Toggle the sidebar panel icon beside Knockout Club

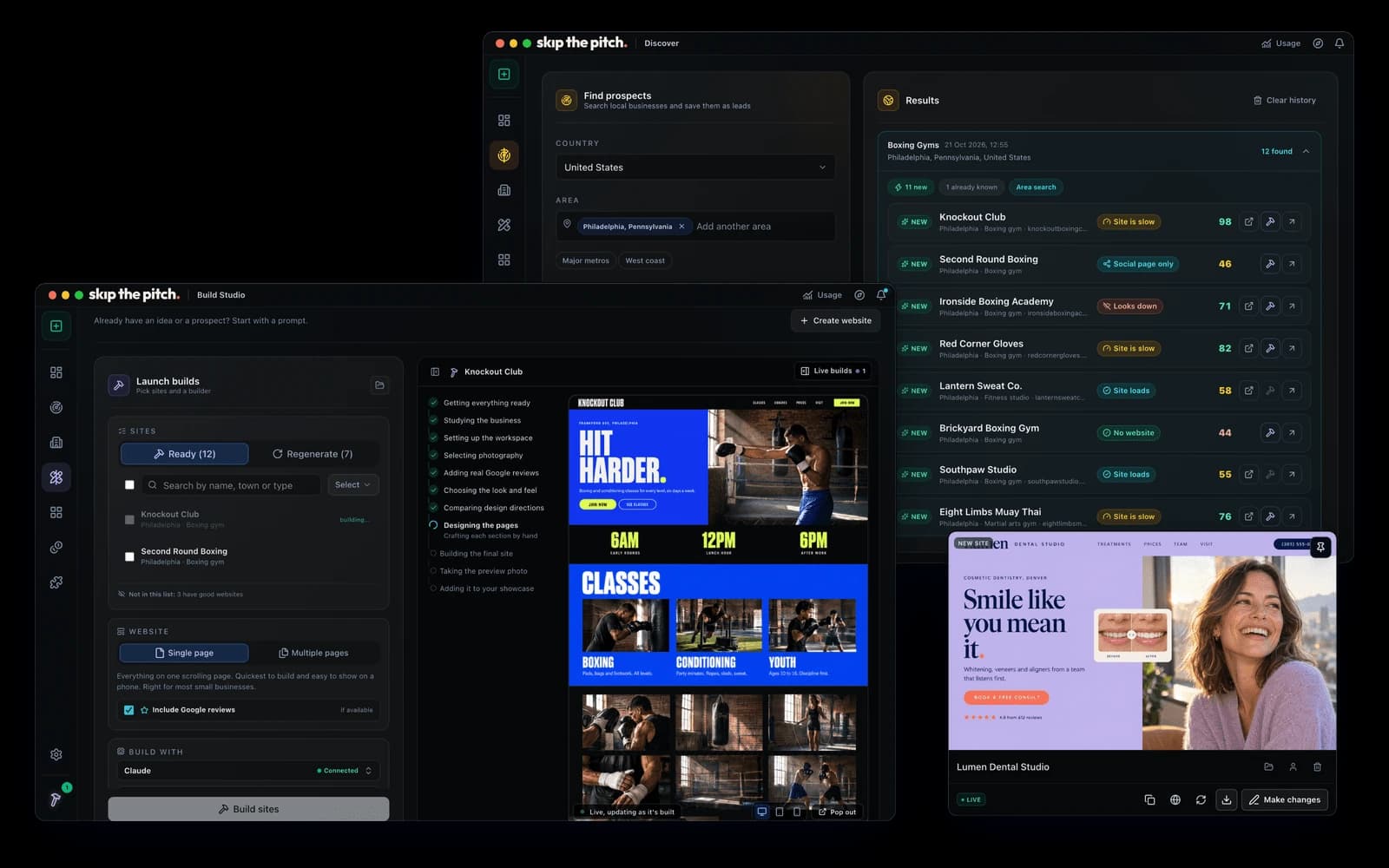(435, 372)
